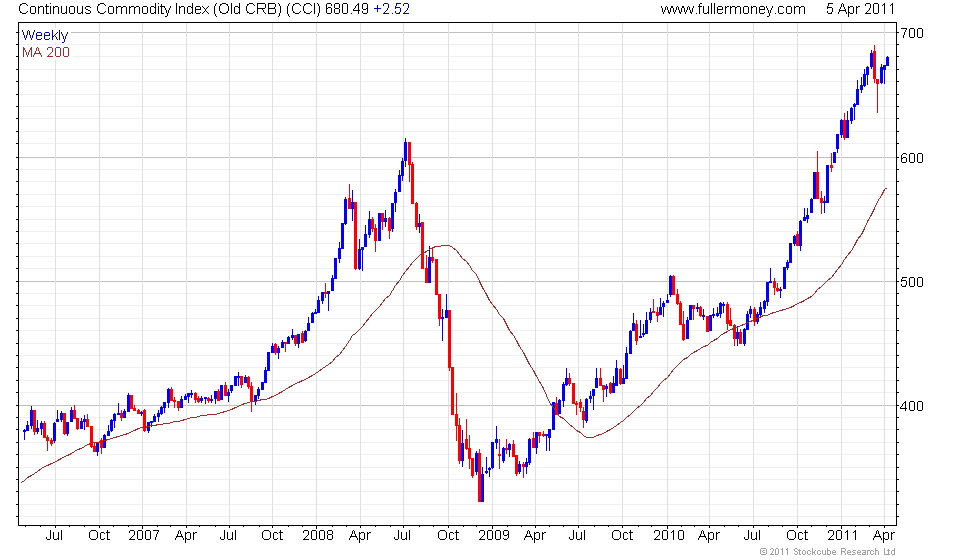
Task: Open the www.fullermoney.com link text
Action: [733, 9]
